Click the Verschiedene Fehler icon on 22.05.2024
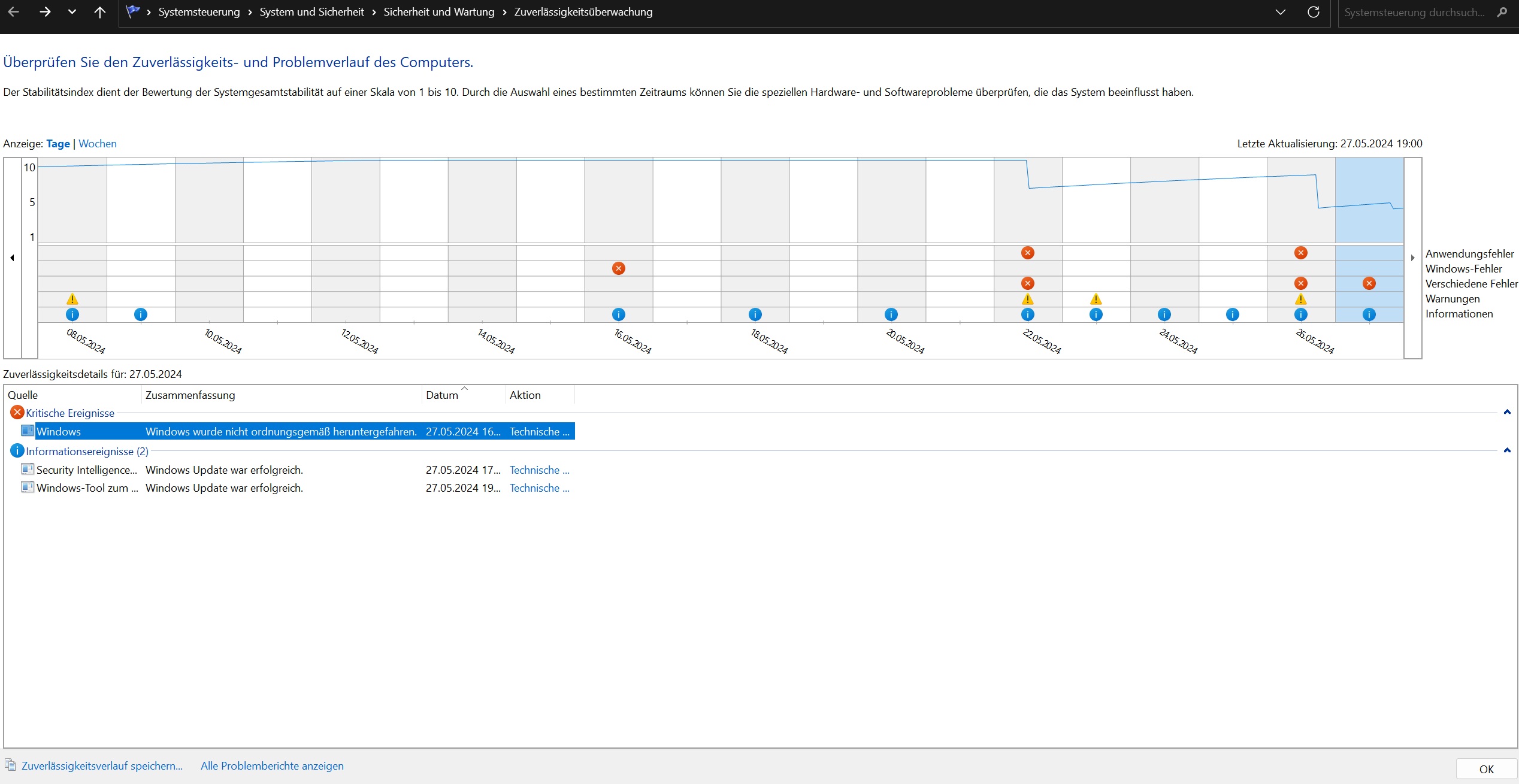Viewport: 1519px width, 784px height. coord(1028,283)
